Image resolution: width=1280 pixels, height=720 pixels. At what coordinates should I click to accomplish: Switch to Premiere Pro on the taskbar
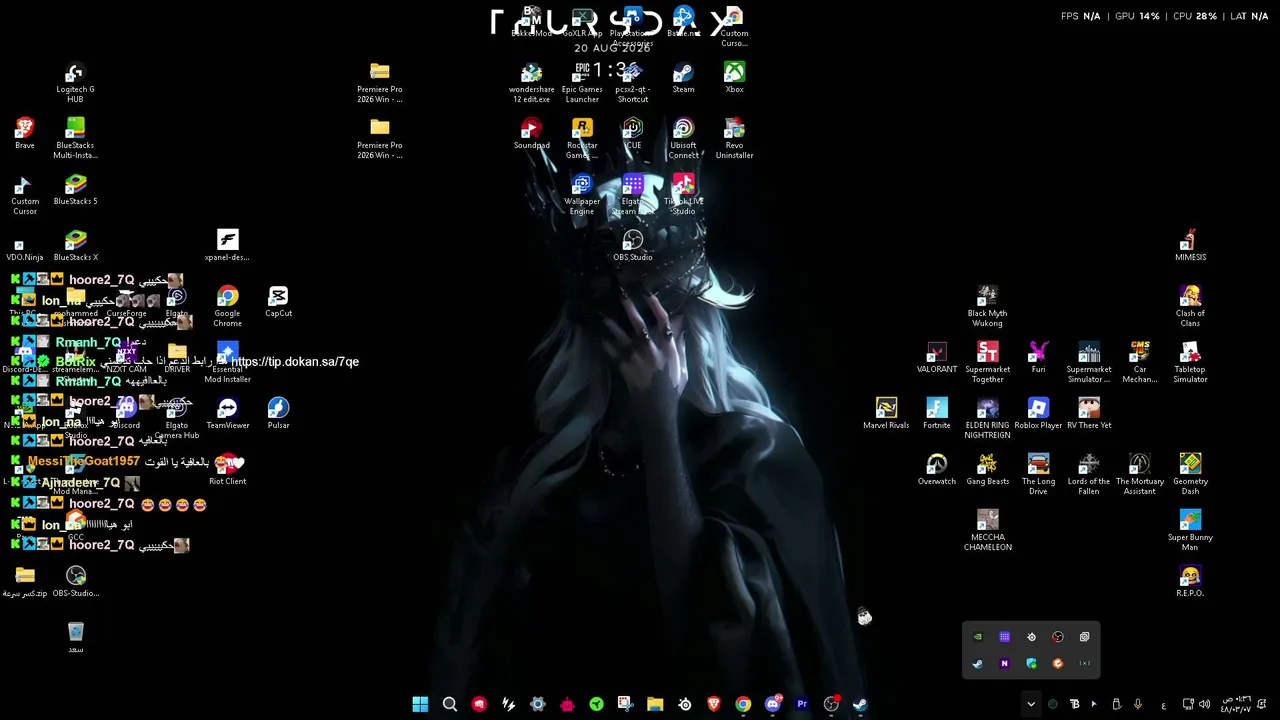click(x=802, y=704)
